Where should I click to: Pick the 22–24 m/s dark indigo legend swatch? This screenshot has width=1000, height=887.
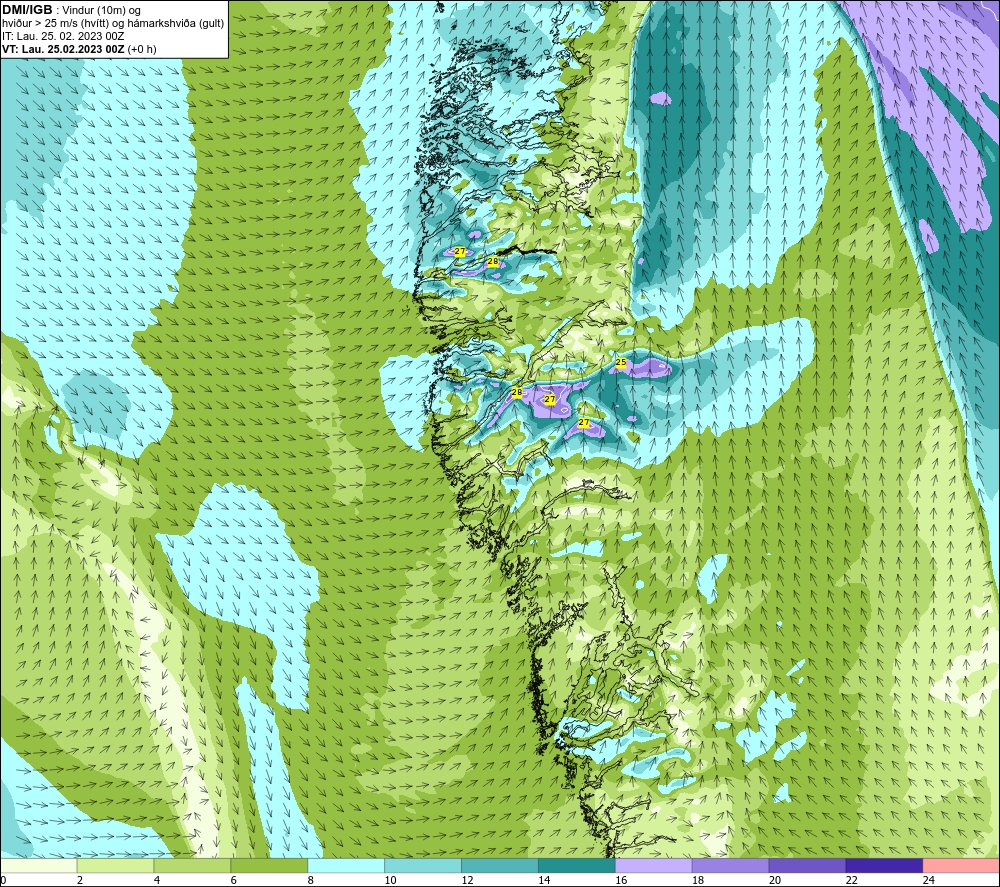tap(884, 866)
